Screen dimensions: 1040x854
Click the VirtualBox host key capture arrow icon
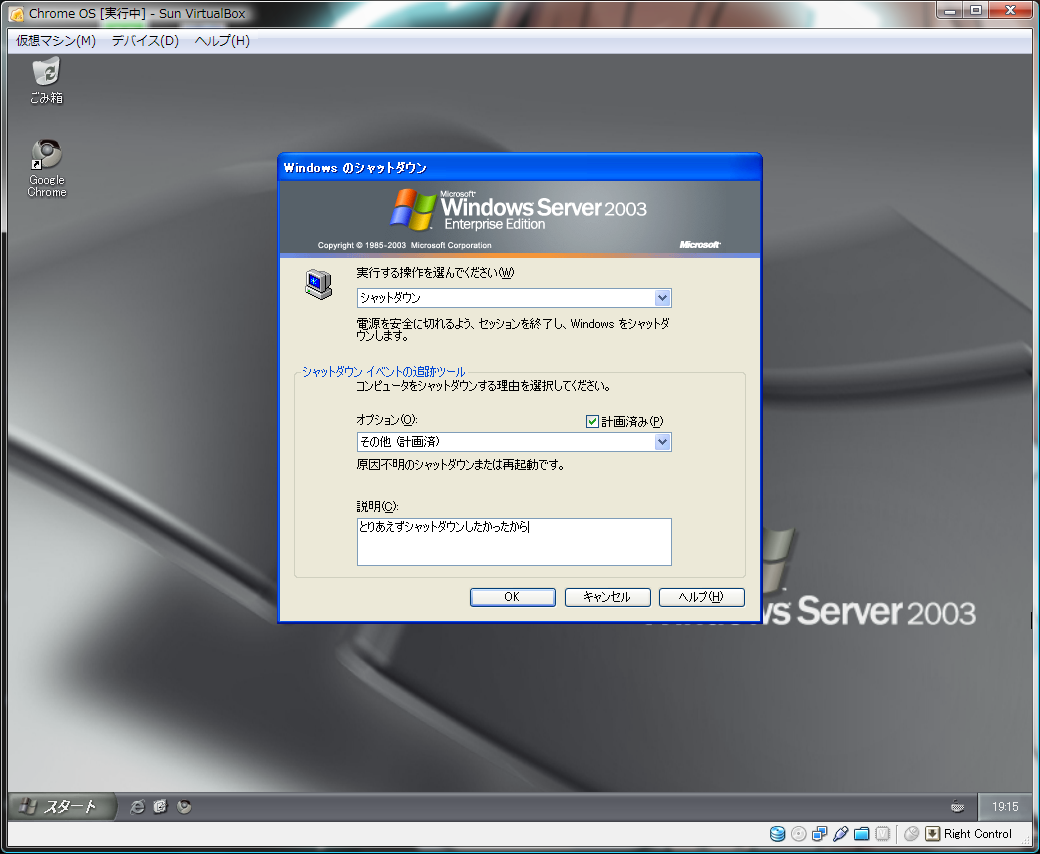[933, 833]
